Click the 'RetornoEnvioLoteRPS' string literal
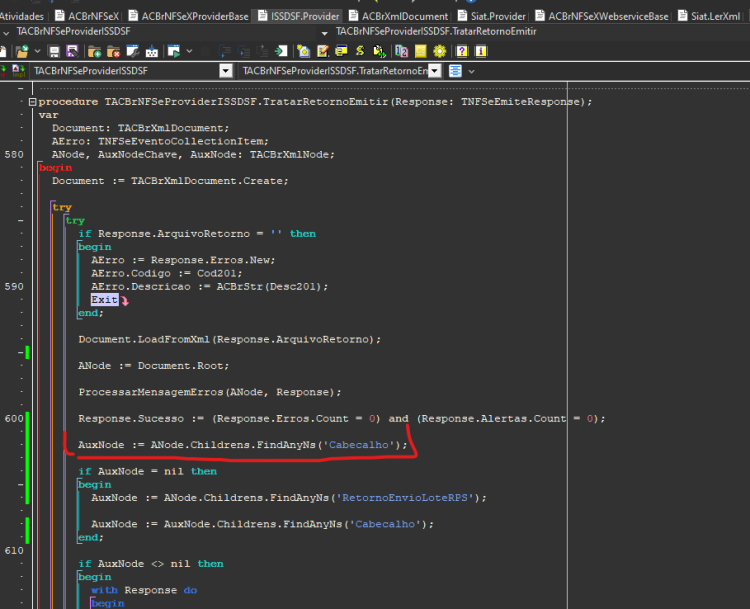 tap(405, 498)
